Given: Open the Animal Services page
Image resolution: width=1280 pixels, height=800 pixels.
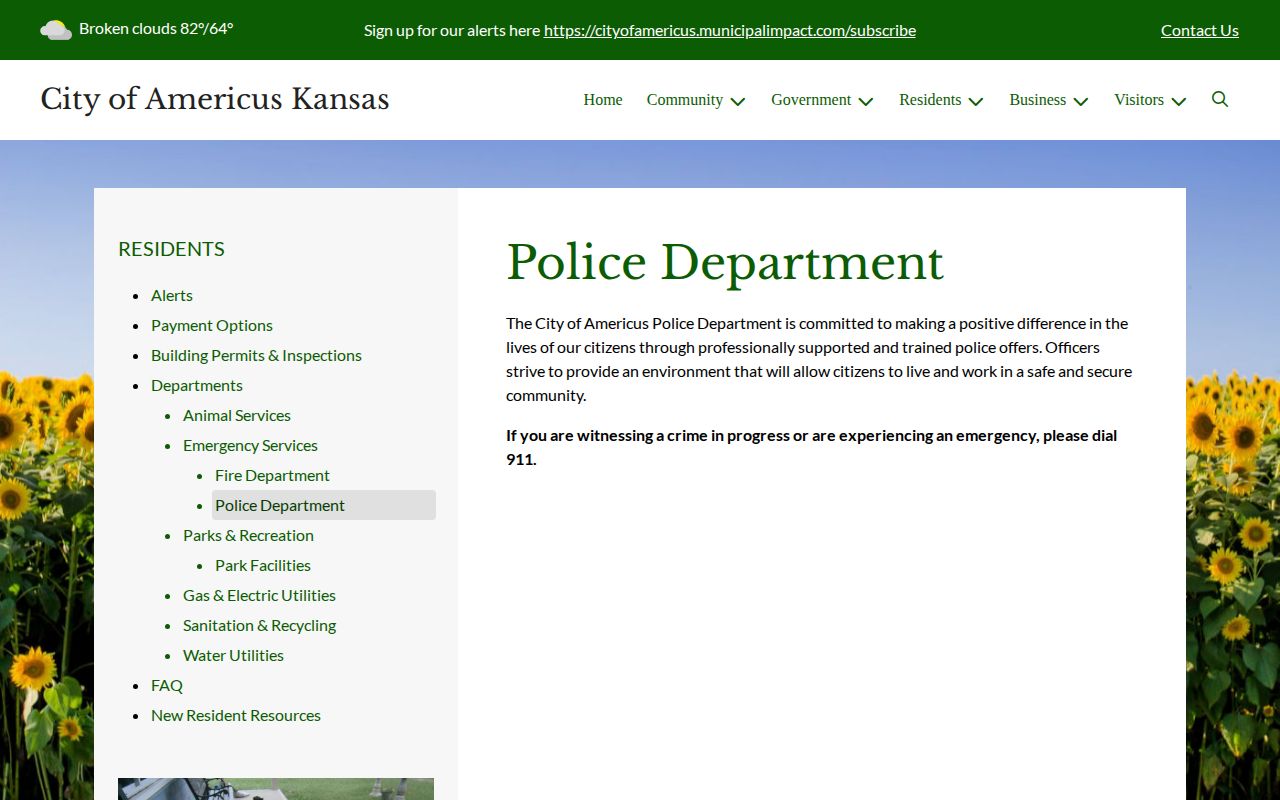Looking at the screenshot, I should pos(237,415).
